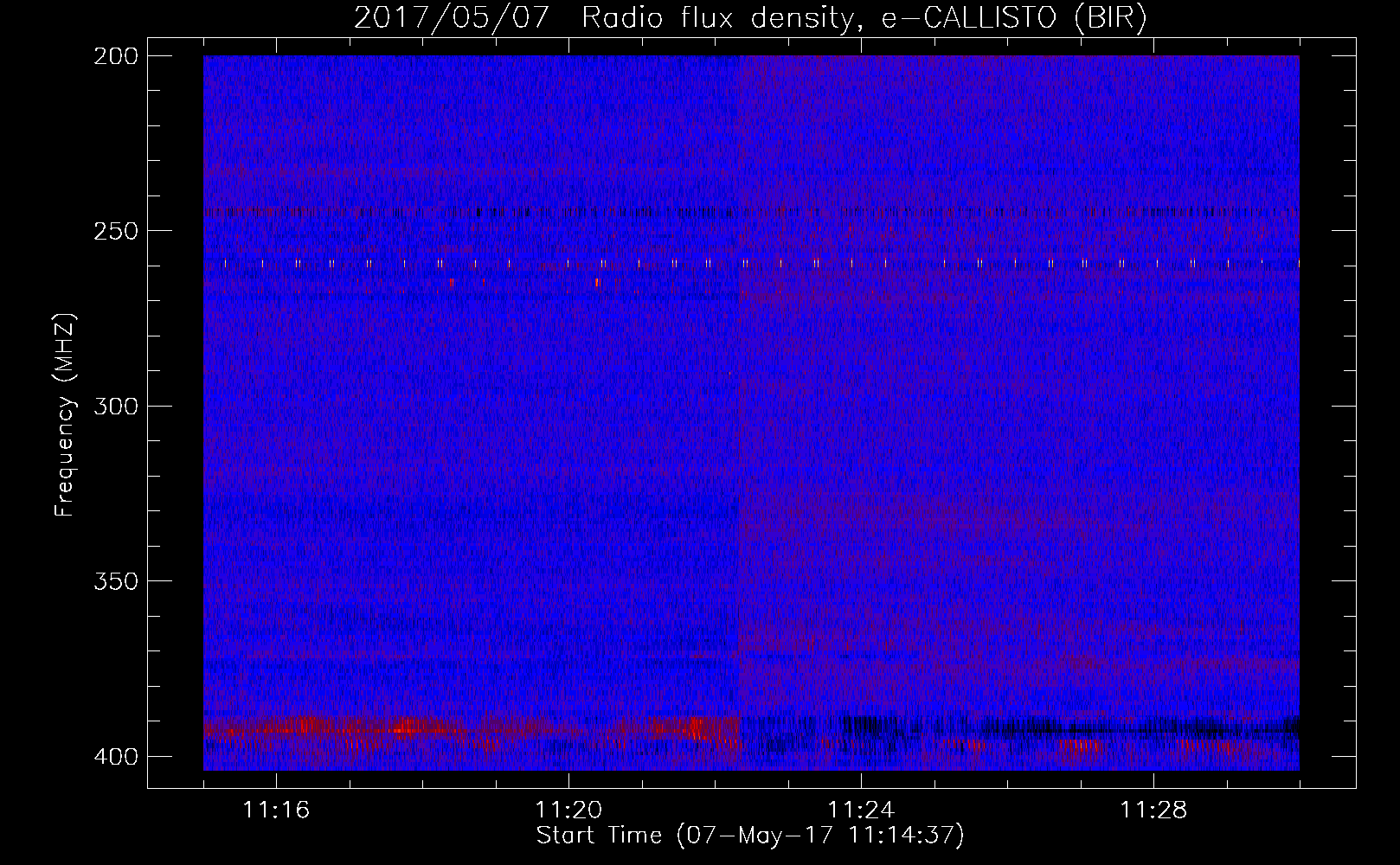This screenshot has height=865, width=1400.
Task: Select the 300 frequency tick label
Action: (115, 406)
